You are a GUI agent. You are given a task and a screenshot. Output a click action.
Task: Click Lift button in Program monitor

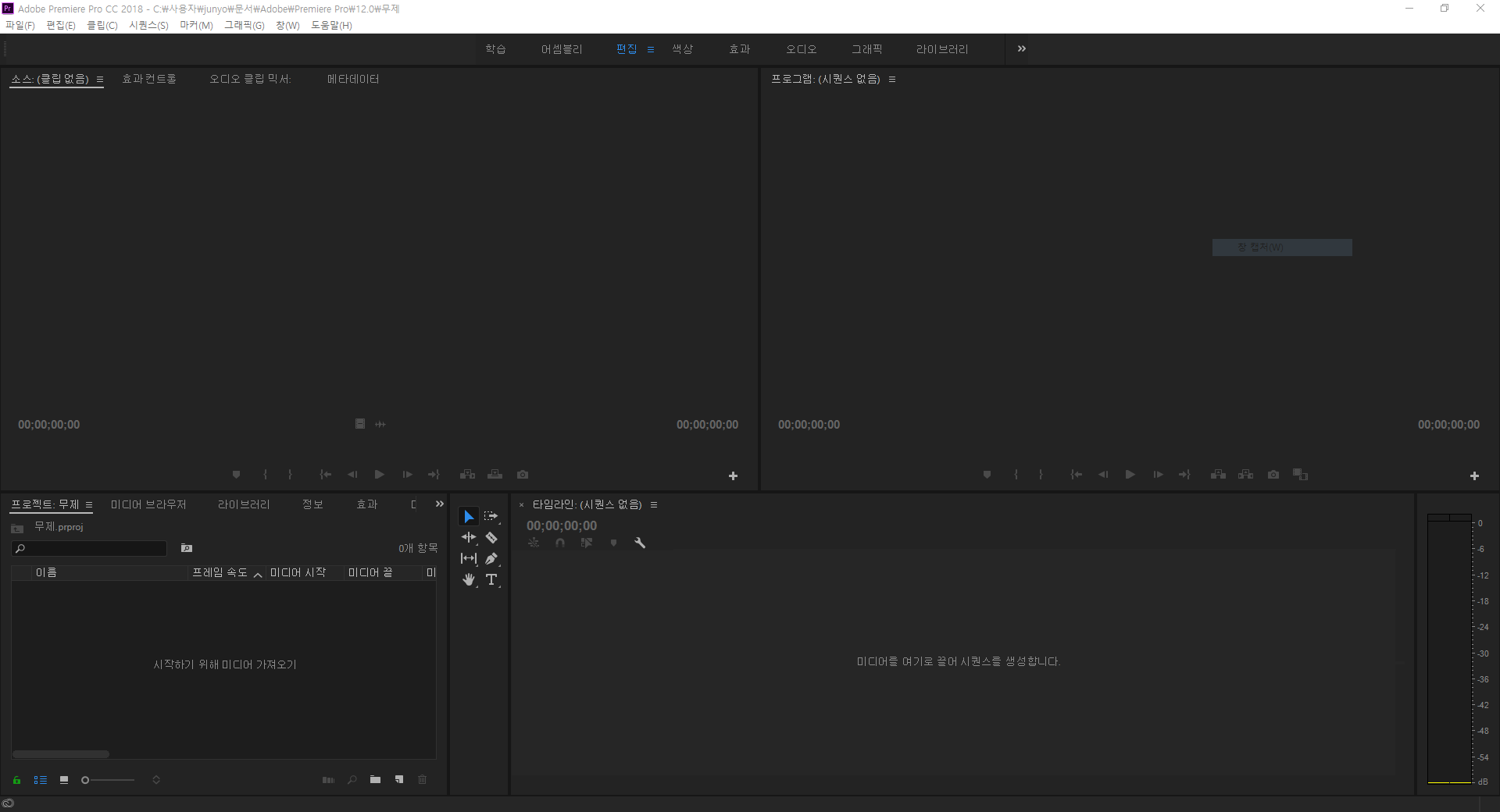tap(1218, 475)
